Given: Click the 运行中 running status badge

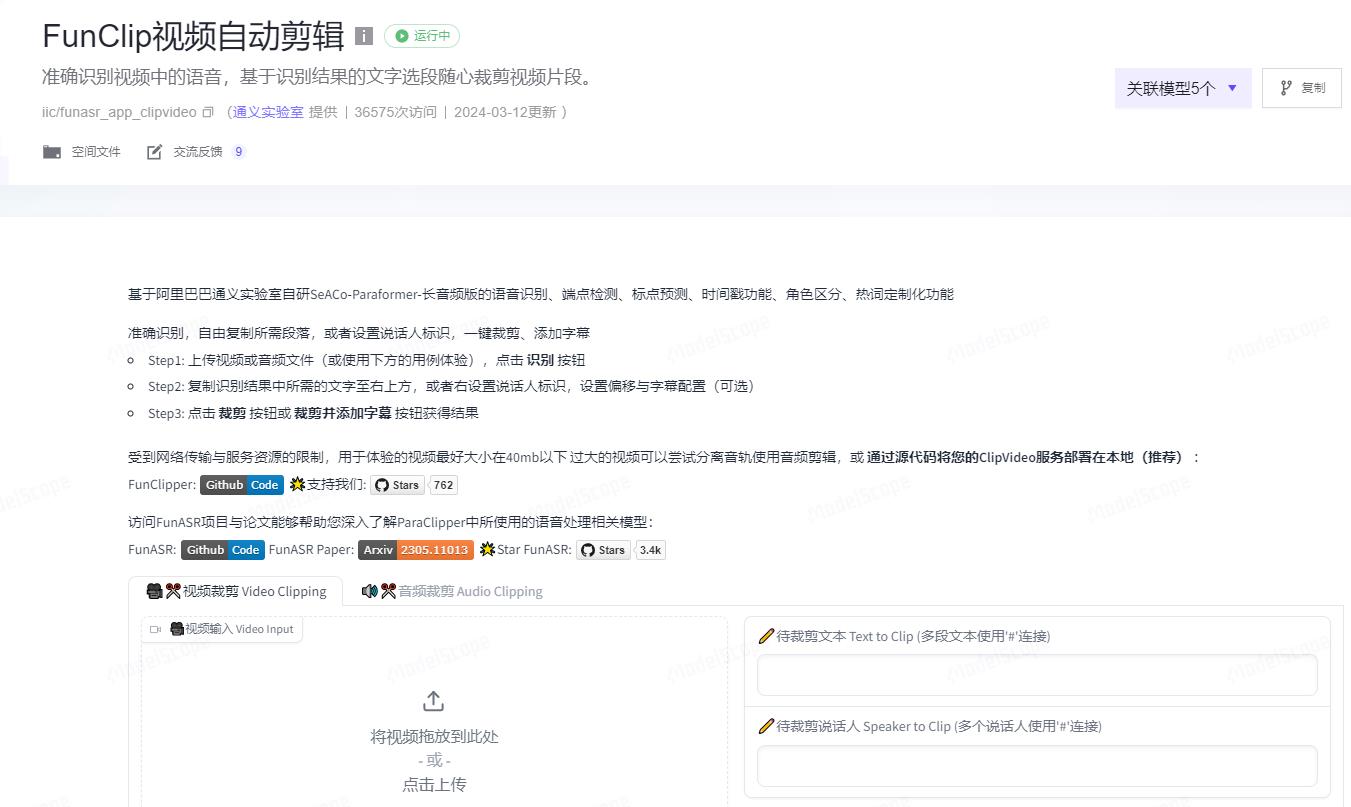Looking at the screenshot, I should [422, 36].
